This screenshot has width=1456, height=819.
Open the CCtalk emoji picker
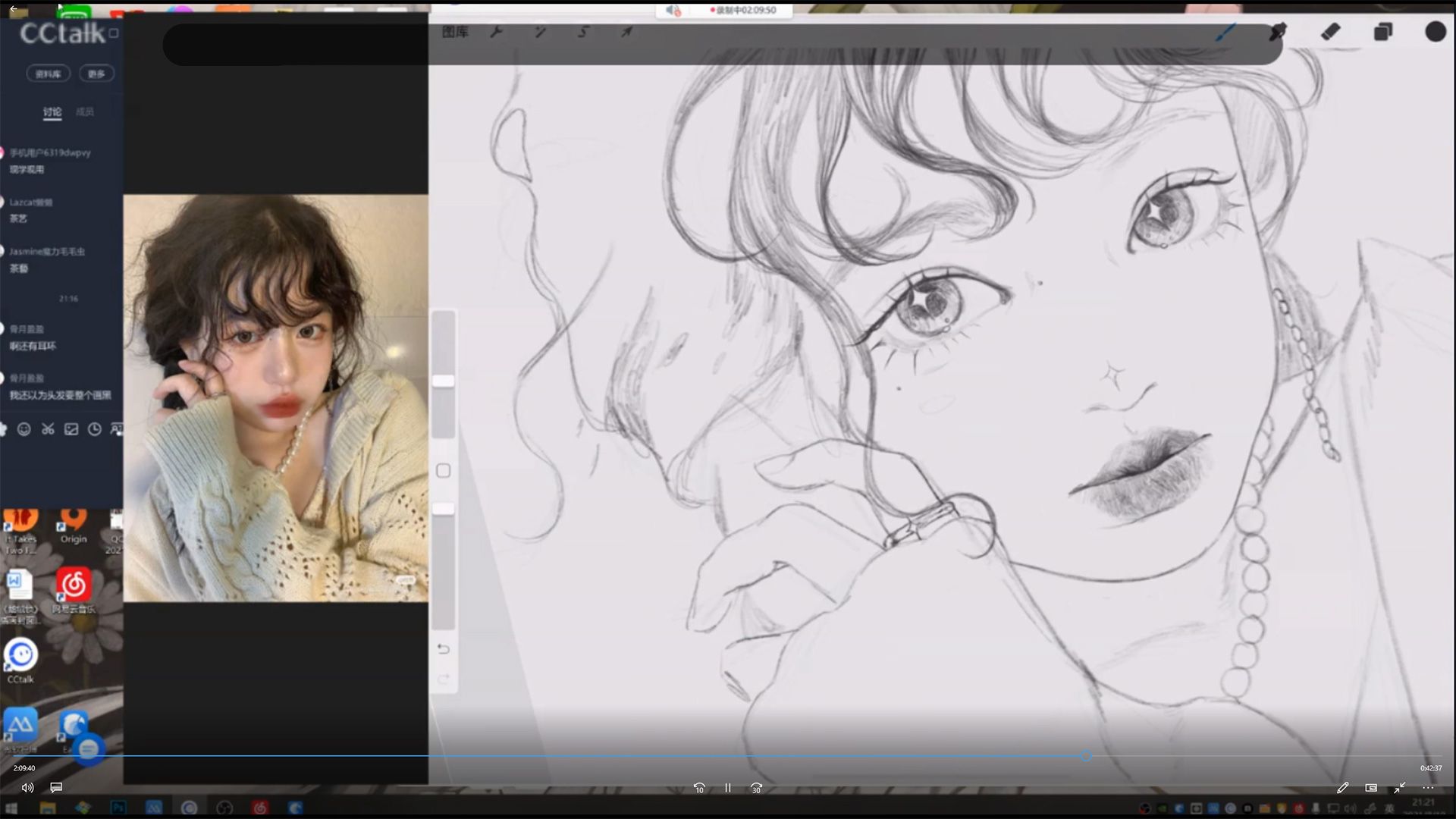[x=24, y=429]
